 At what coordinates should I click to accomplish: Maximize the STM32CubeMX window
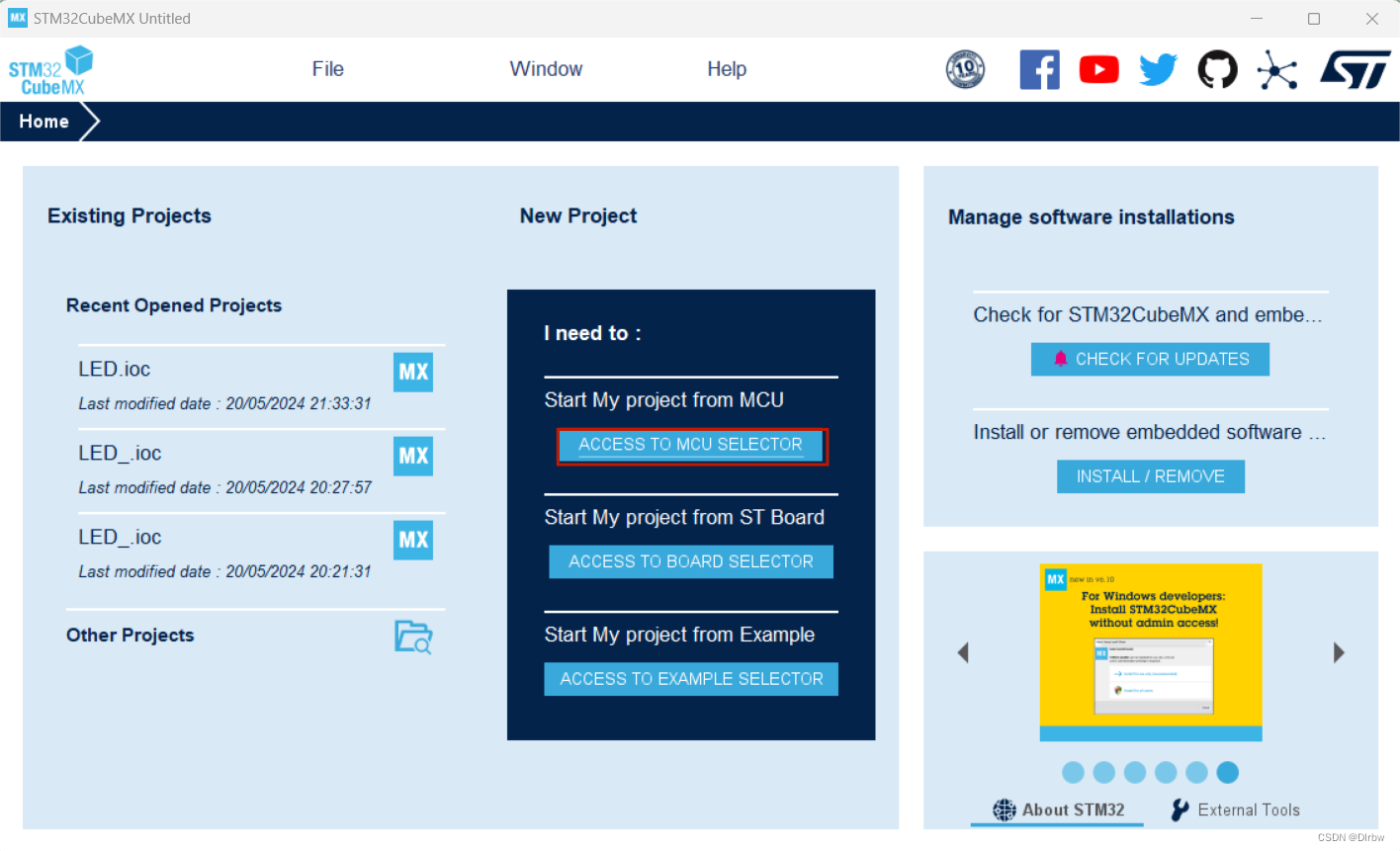(1314, 19)
